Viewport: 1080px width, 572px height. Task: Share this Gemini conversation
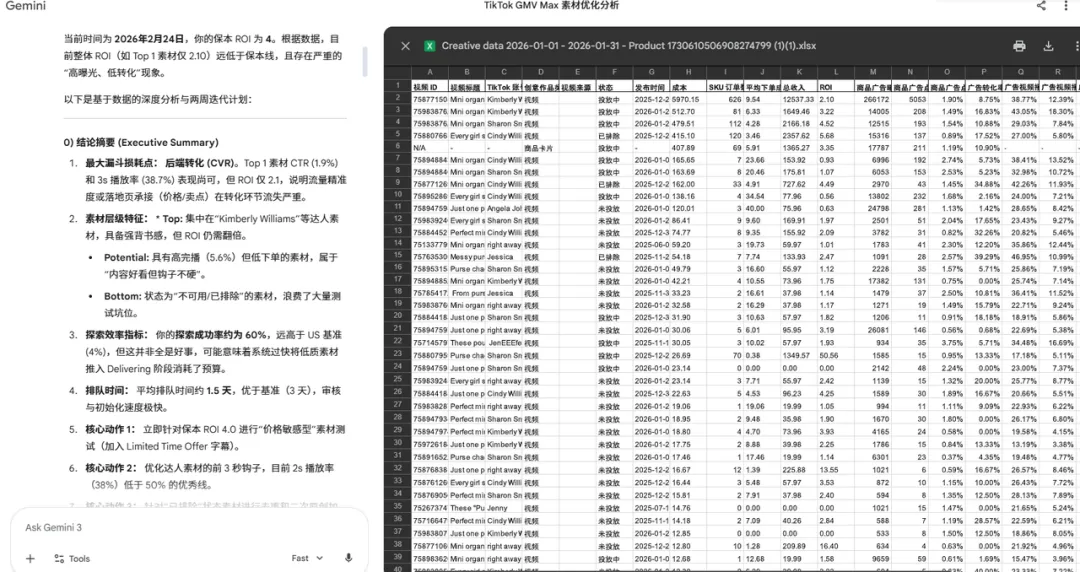pyautogui.click(x=1041, y=6)
